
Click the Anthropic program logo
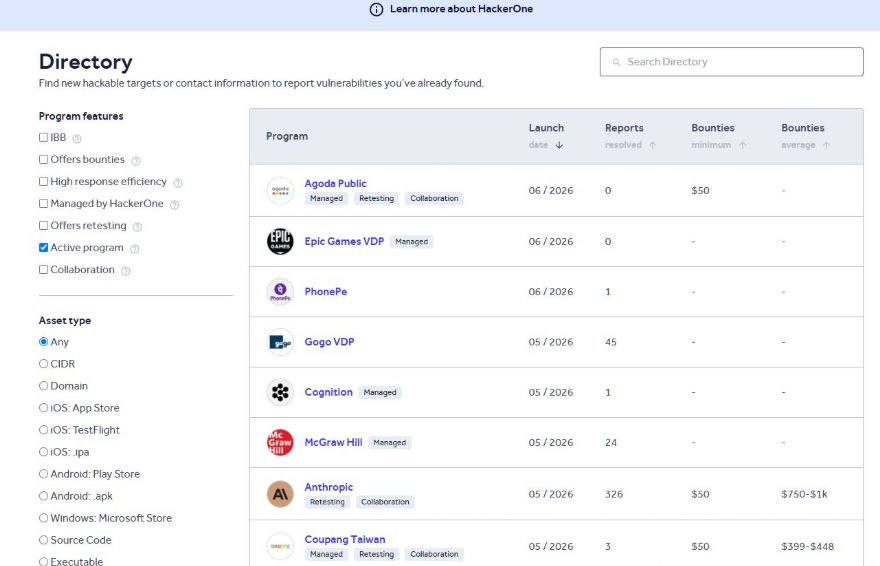pyautogui.click(x=280, y=494)
